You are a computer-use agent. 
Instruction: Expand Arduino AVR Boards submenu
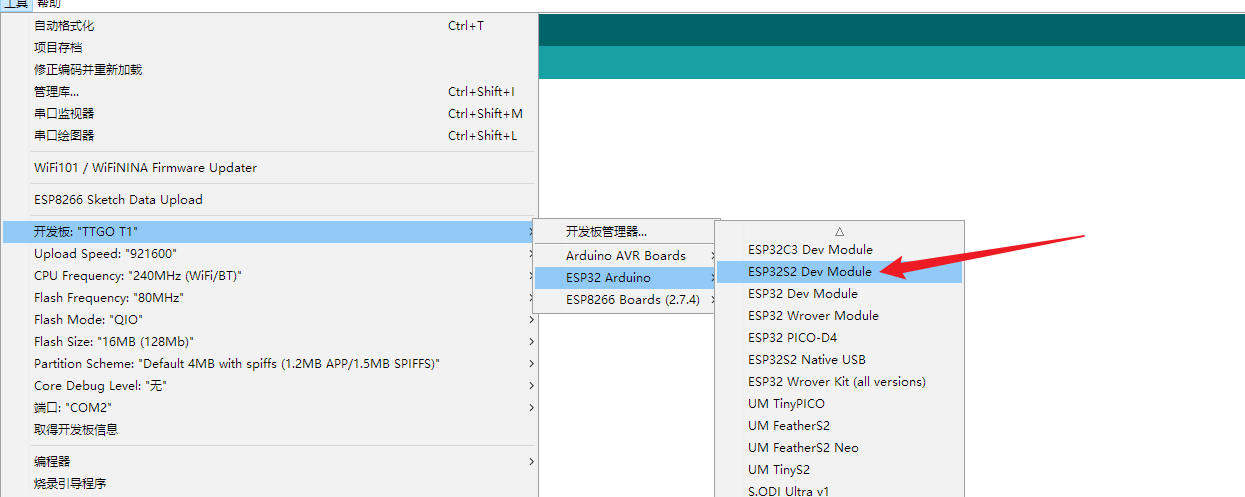click(x=626, y=256)
